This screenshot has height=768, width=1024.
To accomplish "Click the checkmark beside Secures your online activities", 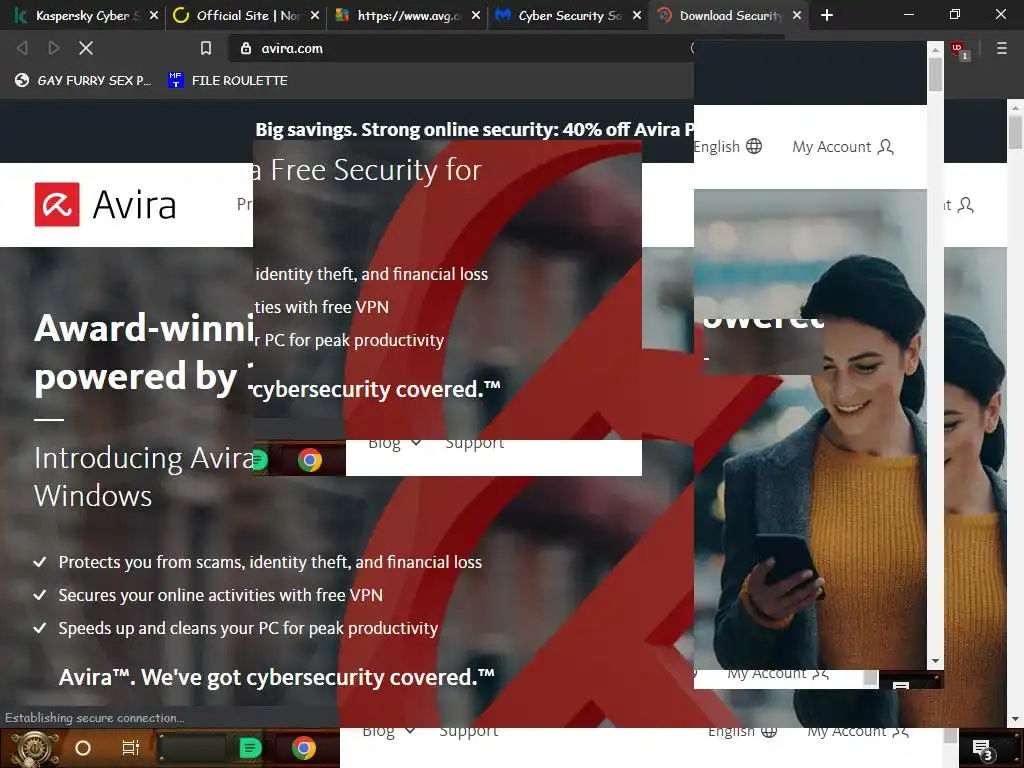I will coord(40,595).
